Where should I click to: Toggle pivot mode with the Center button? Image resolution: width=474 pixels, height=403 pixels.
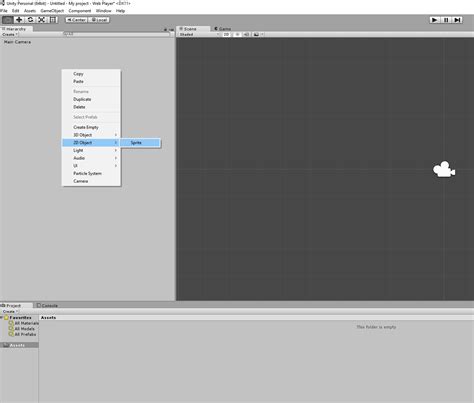pyautogui.click(x=76, y=20)
